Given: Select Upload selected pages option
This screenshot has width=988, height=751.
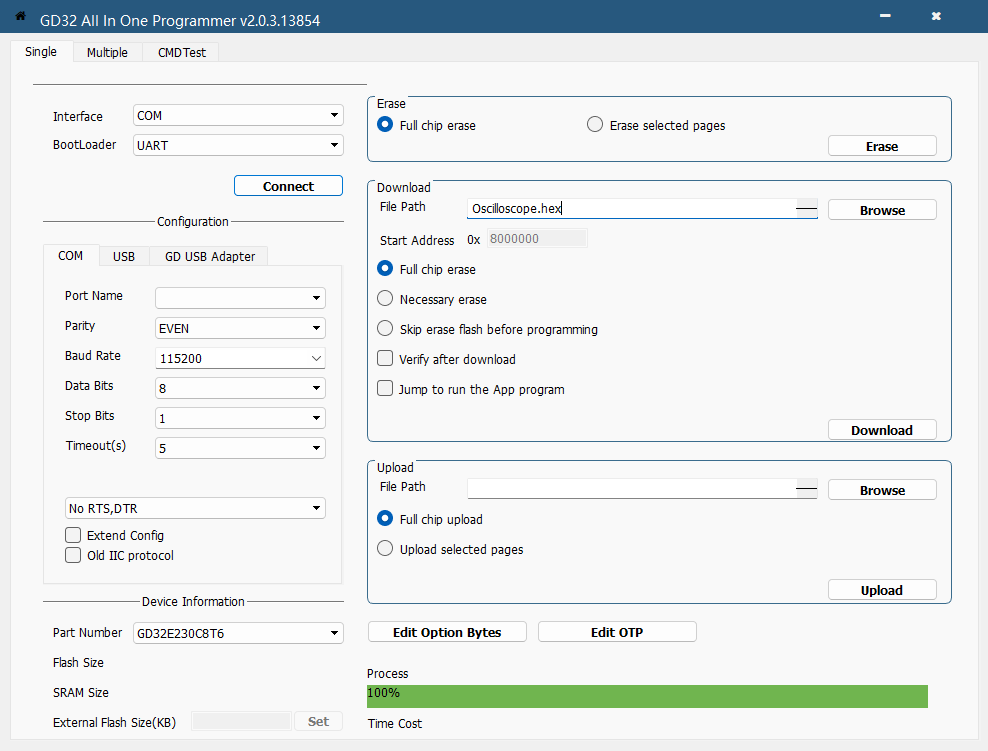Looking at the screenshot, I should pos(385,549).
